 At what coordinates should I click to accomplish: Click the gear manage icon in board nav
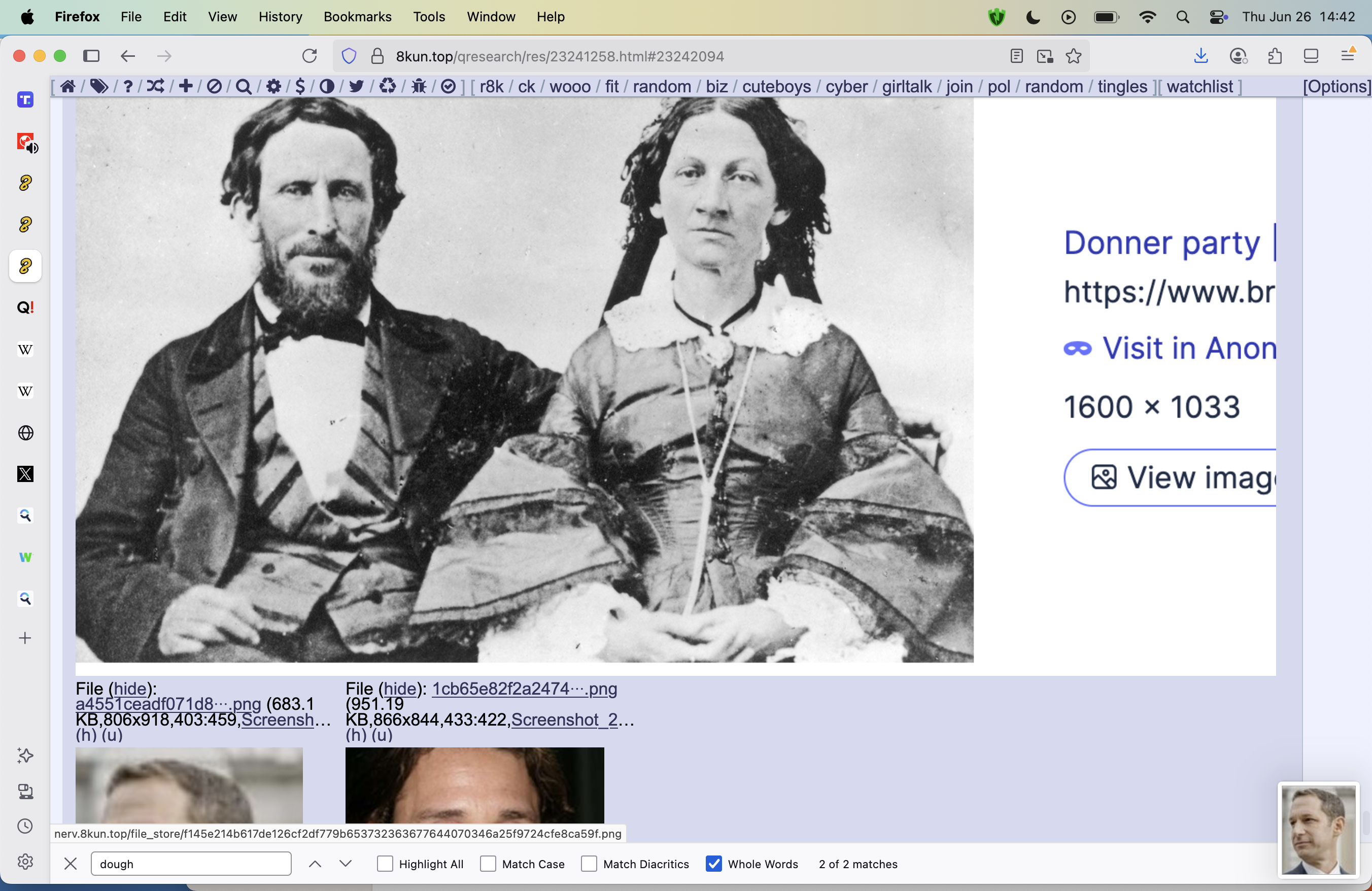point(274,86)
